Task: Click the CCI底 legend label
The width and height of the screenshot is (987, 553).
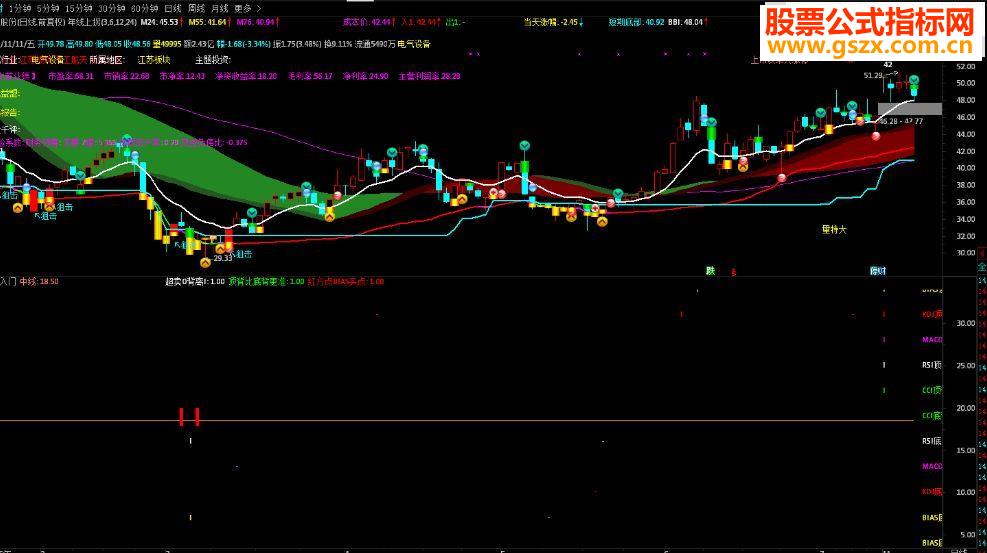Action: tap(932, 415)
